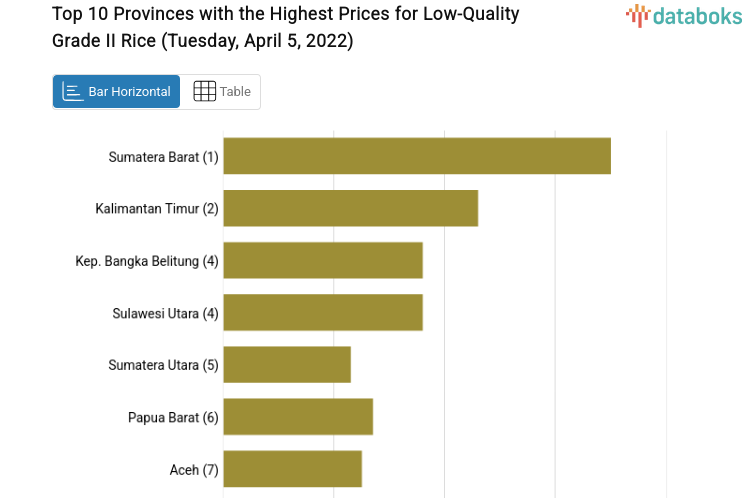Click the databoks logo icon

click(x=638, y=15)
